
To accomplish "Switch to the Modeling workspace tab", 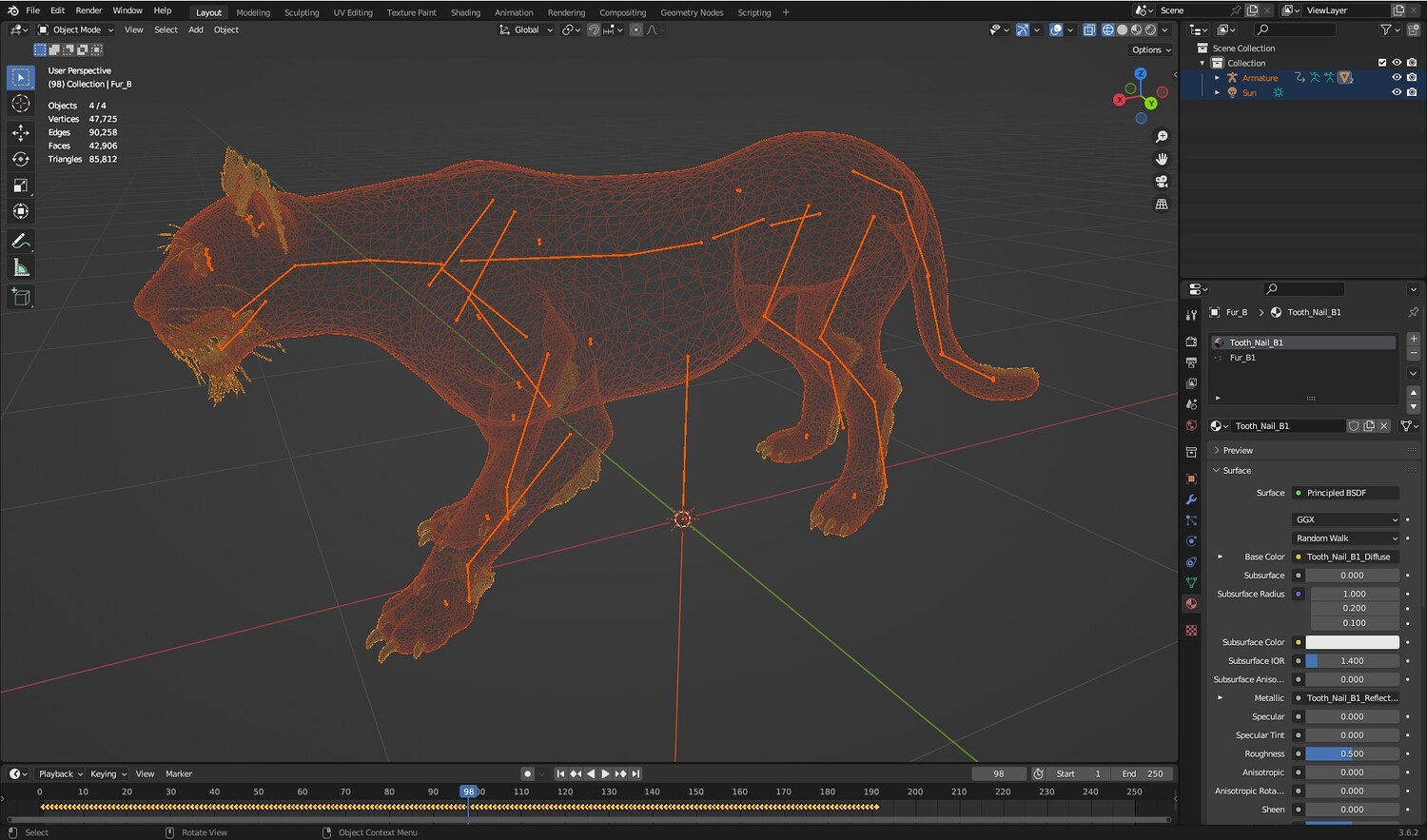I will coord(253,12).
